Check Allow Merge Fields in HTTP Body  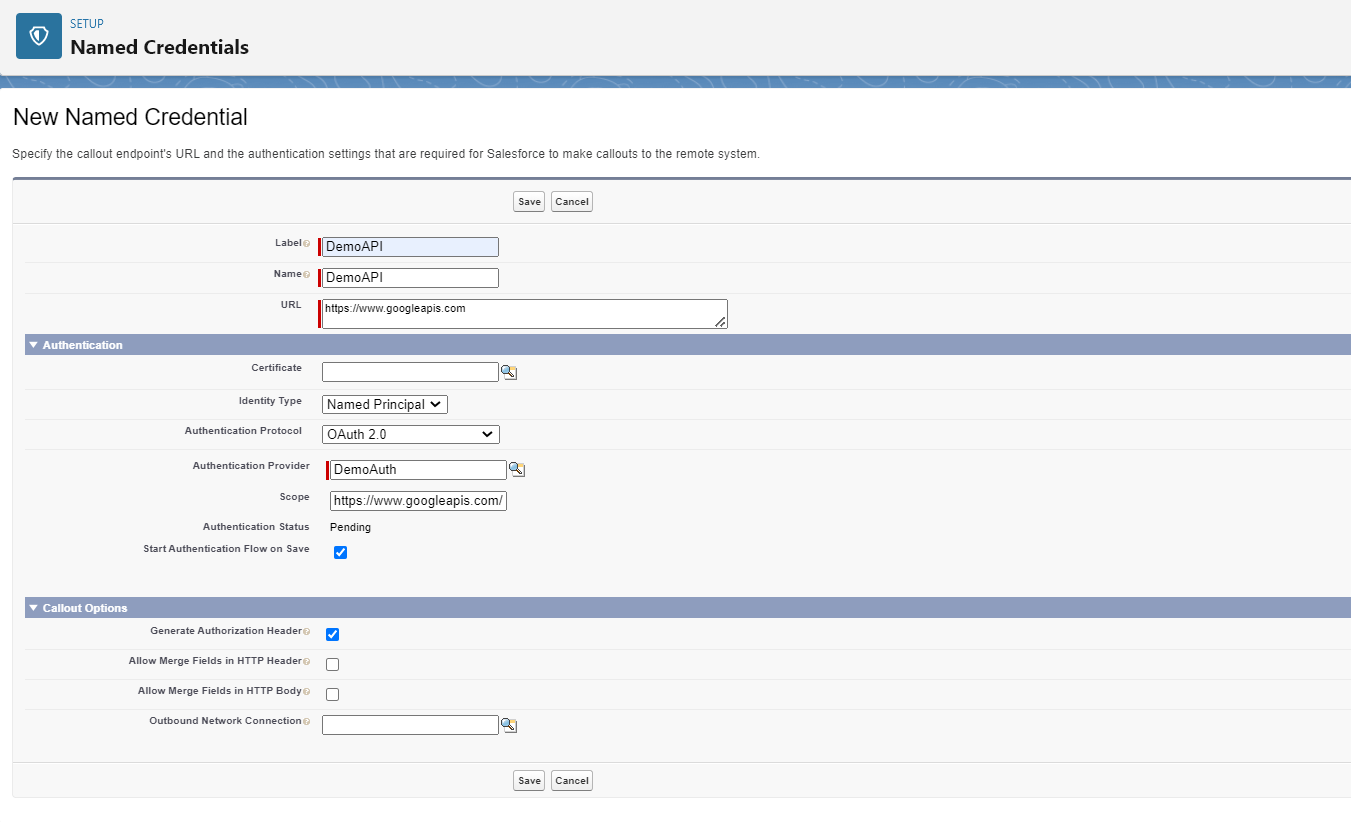pyautogui.click(x=333, y=694)
